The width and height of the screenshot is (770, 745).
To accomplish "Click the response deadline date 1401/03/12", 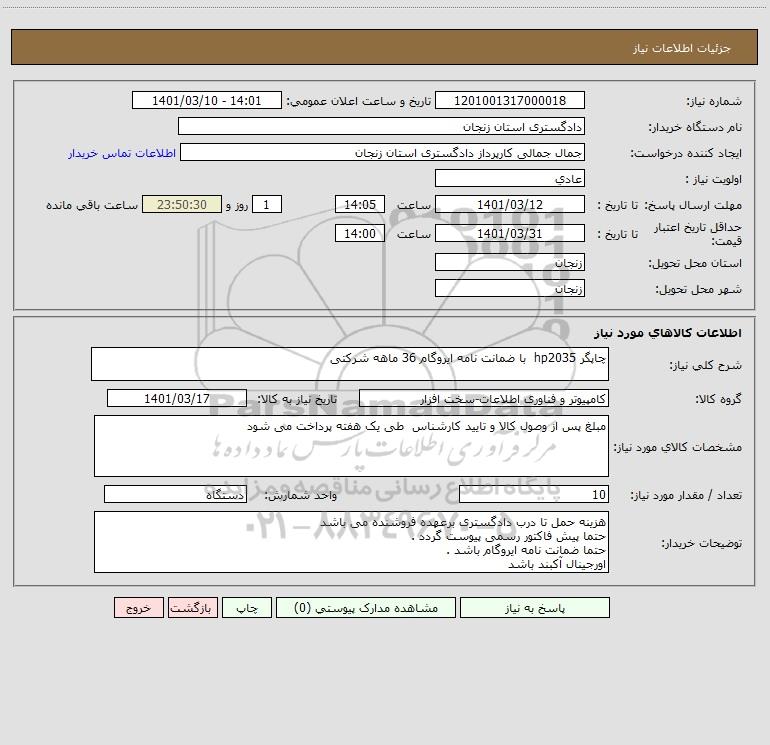I will tap(510, 204).
